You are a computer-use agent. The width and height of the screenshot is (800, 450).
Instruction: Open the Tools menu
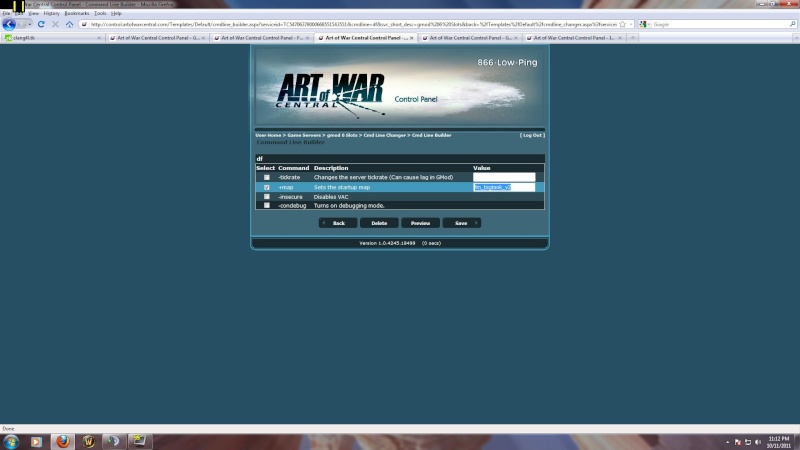[100, 13]
